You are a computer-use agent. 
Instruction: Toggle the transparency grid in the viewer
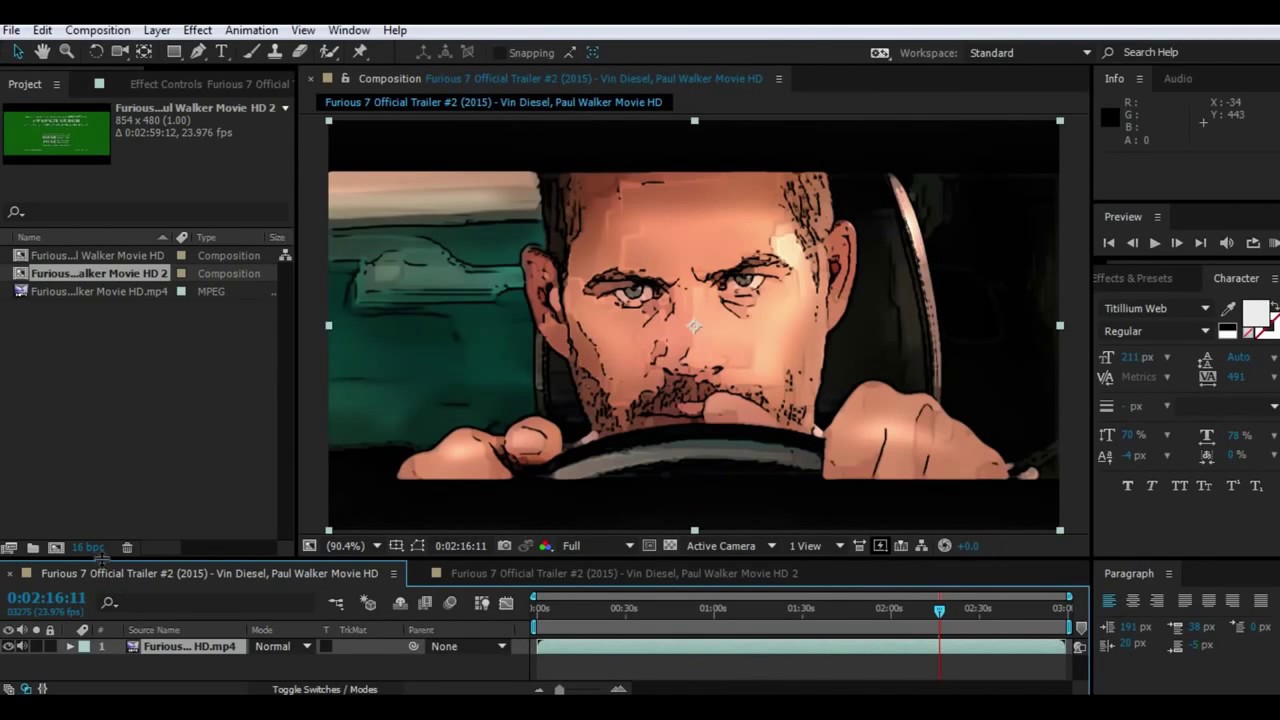point(670,546)
